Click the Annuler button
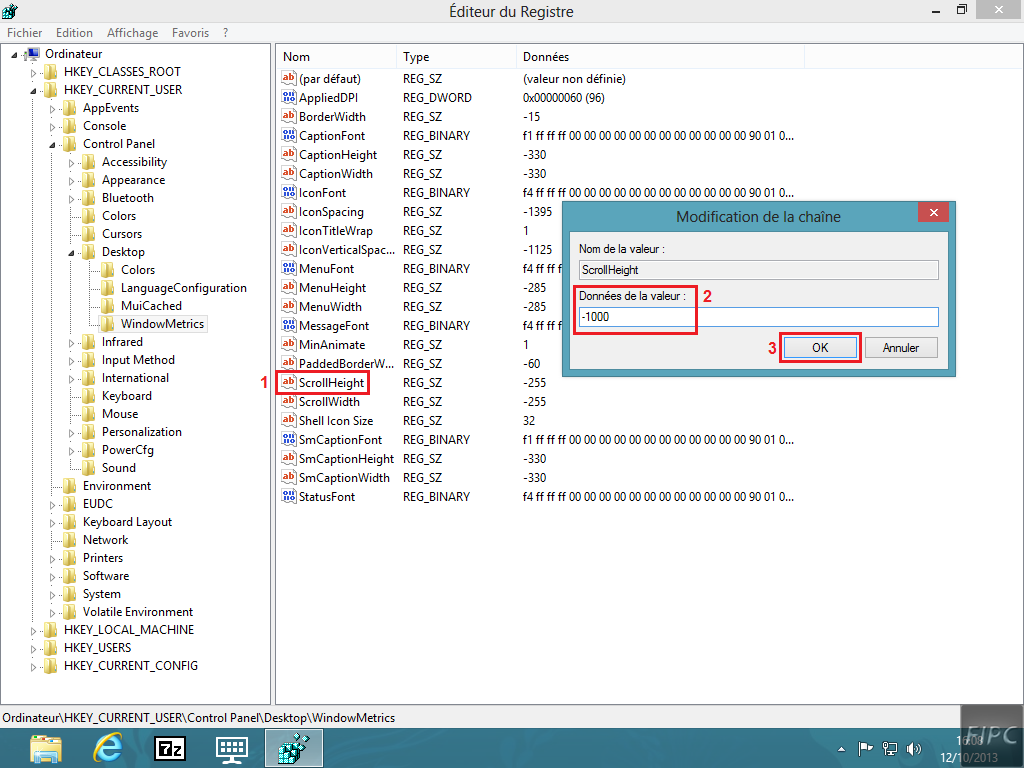Screen dimensions: 1024x768 click(x=901, y=348)
